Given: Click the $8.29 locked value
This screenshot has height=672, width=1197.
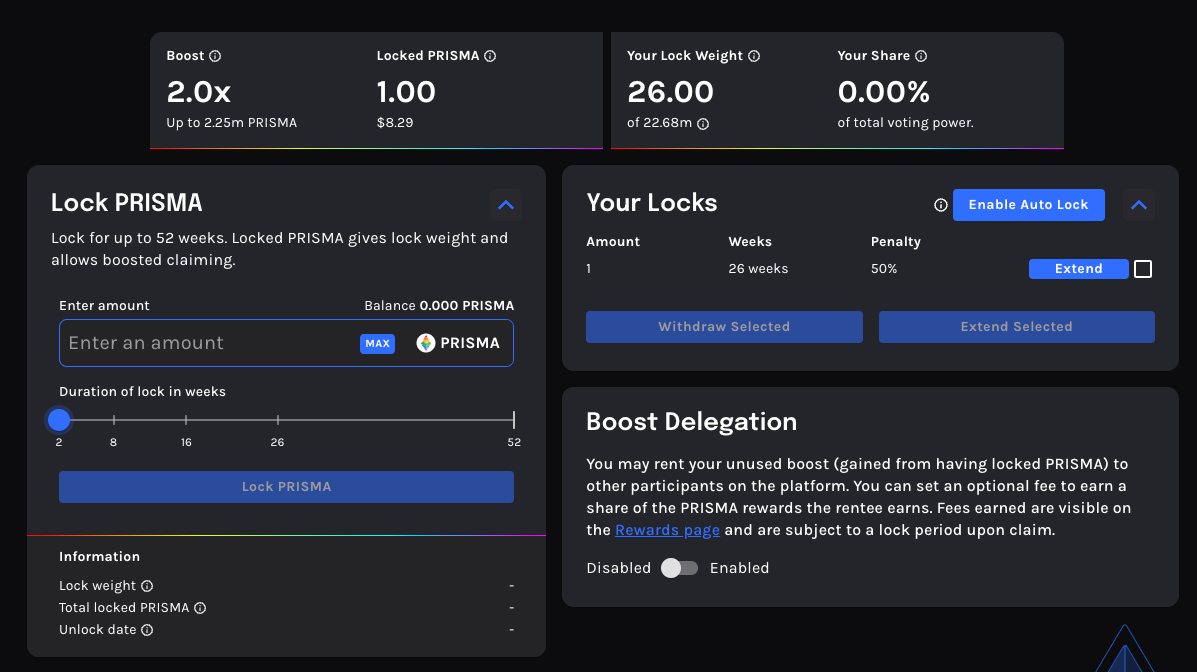Looking at the screenshot, I should [395, 123].
